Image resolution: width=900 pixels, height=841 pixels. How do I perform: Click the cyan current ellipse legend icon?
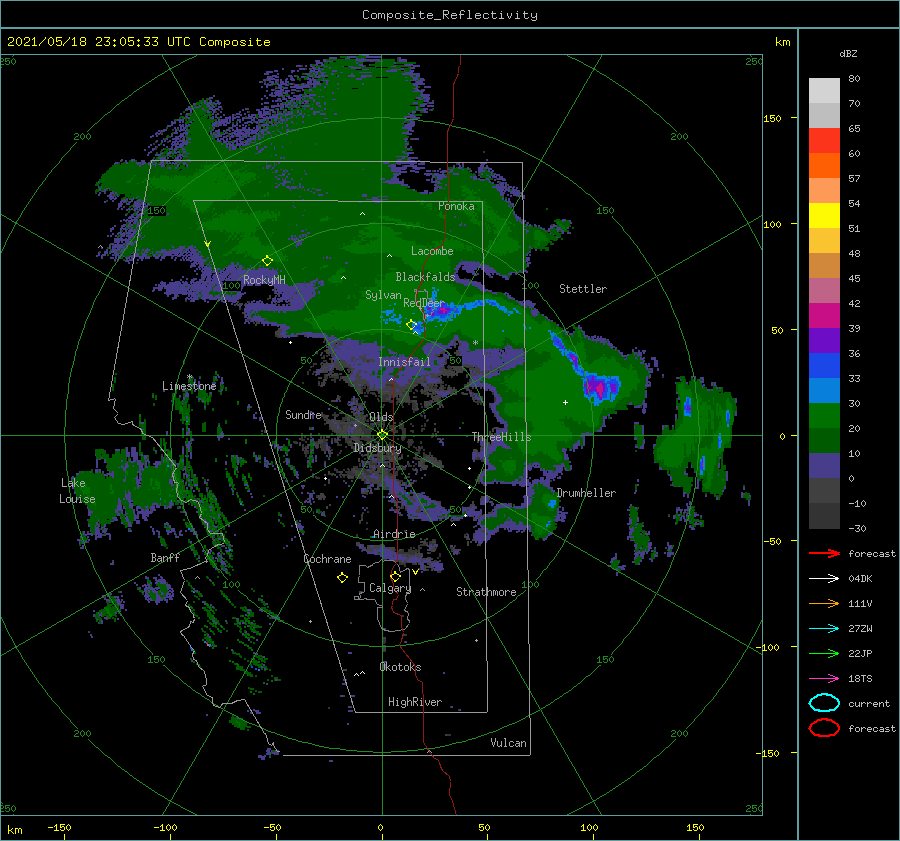[x=824, y=703]
